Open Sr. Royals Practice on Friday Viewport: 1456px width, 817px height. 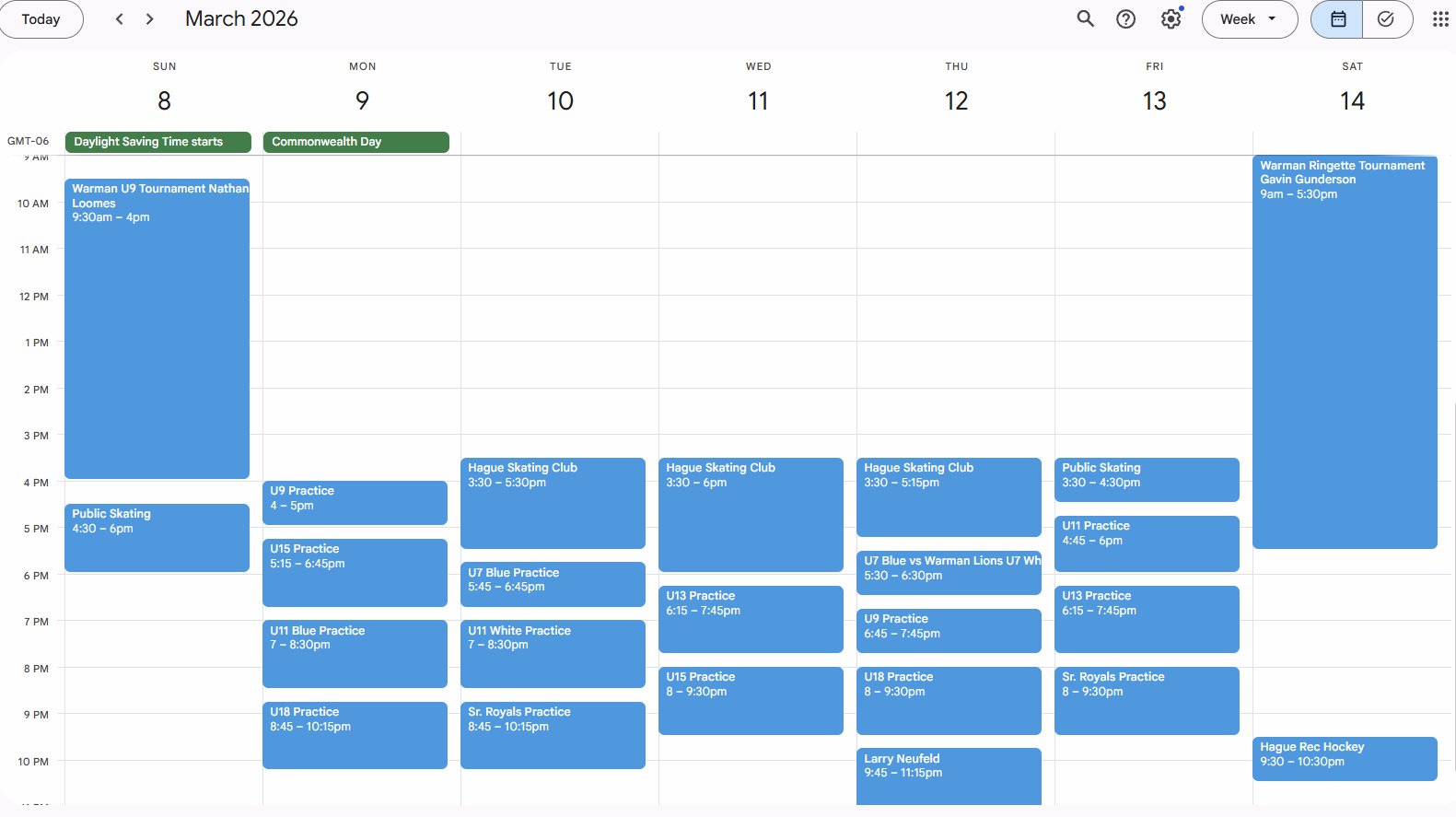click(1146, 700)
